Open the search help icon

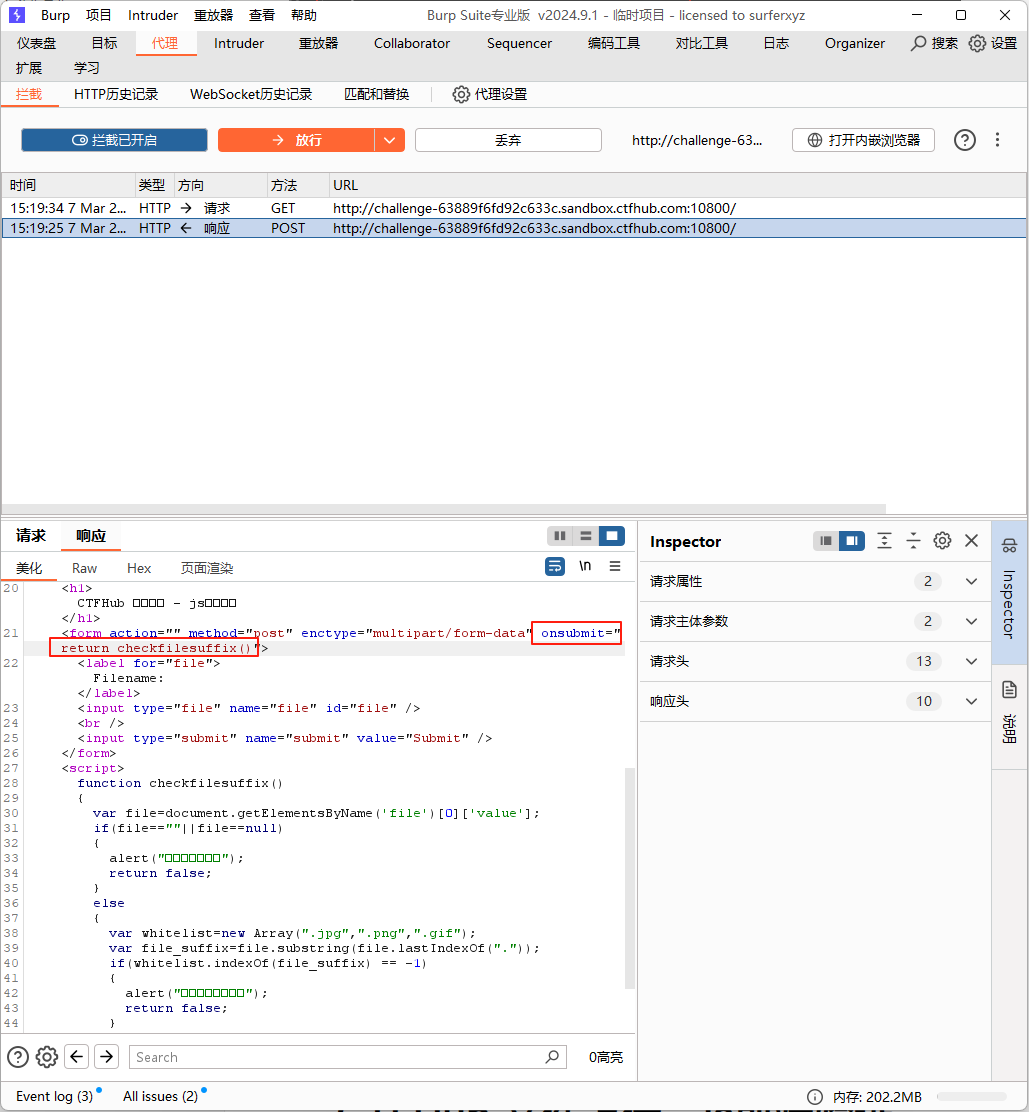click(x=18, y=1057)
